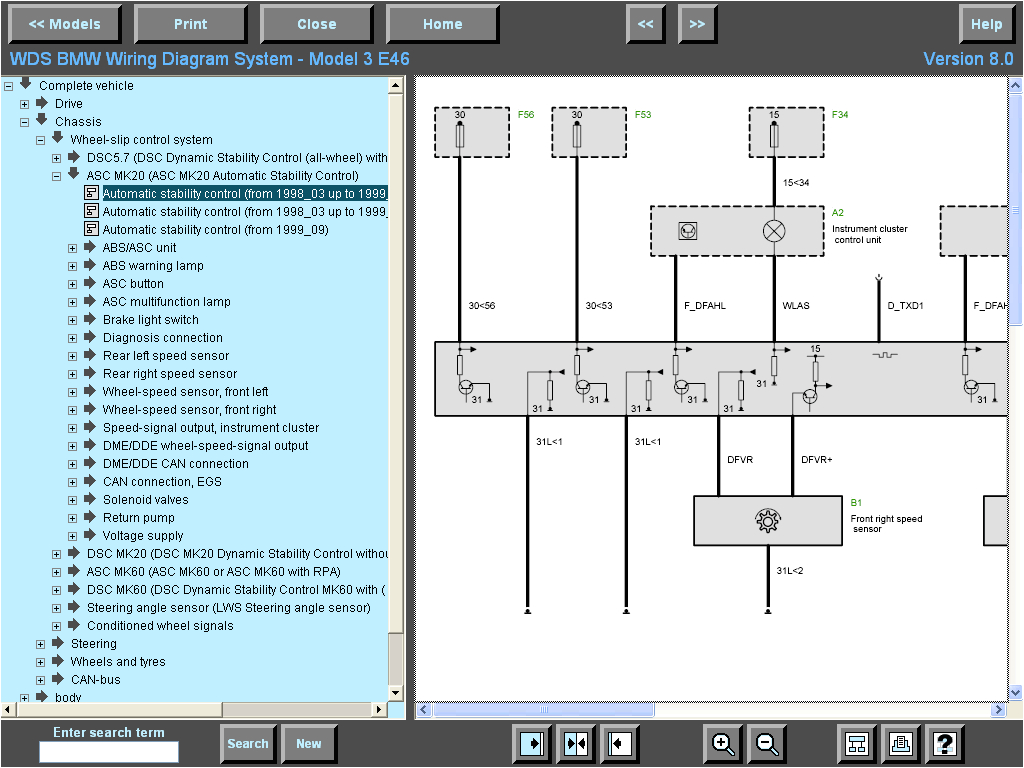Expand the DSC5.7 Dynamic Stability Control node

click(x=56, y=157)
